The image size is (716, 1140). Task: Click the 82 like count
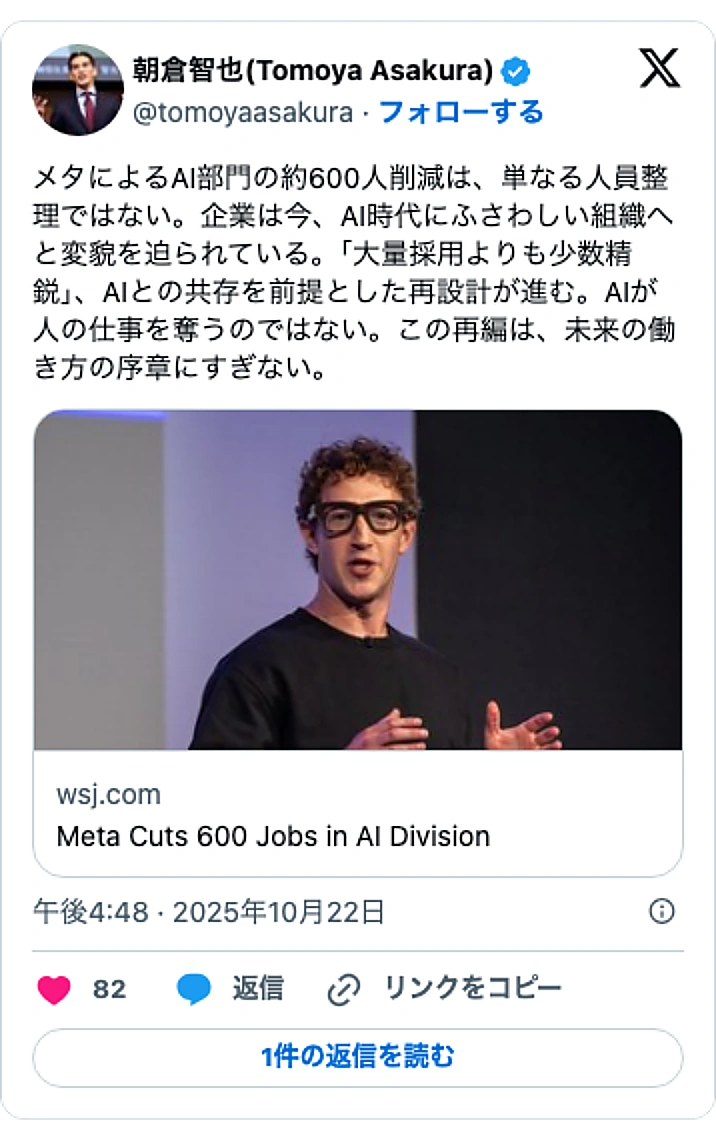109,990
